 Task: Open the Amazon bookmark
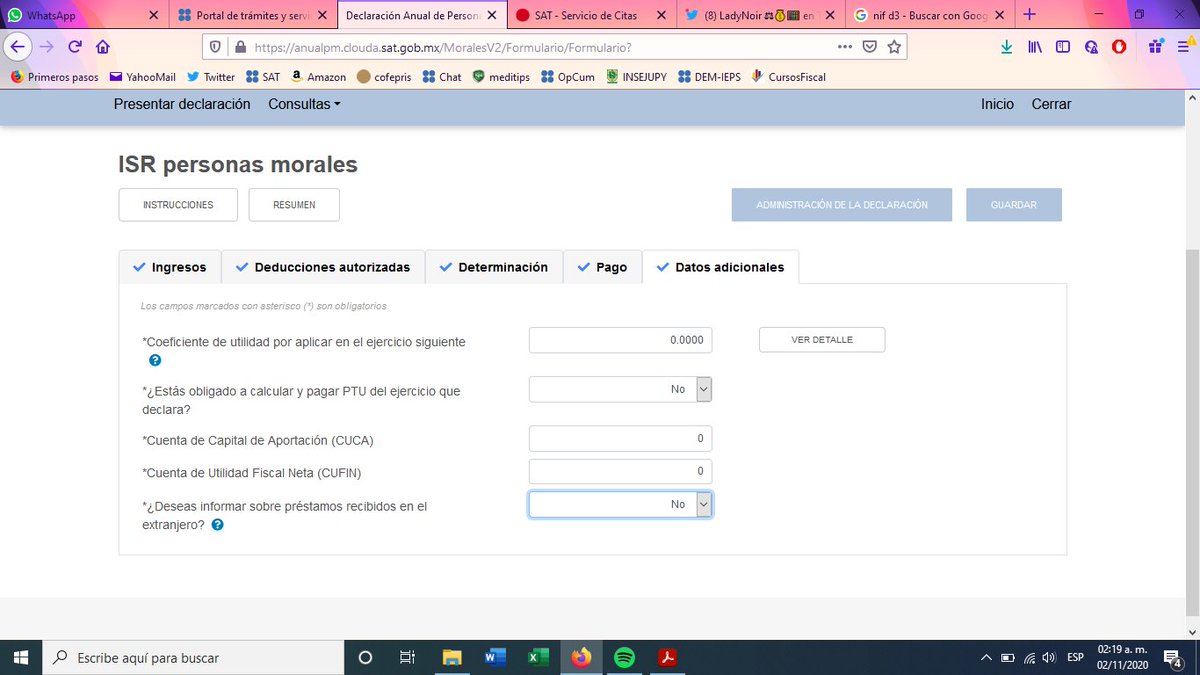(x=319, y=77)
